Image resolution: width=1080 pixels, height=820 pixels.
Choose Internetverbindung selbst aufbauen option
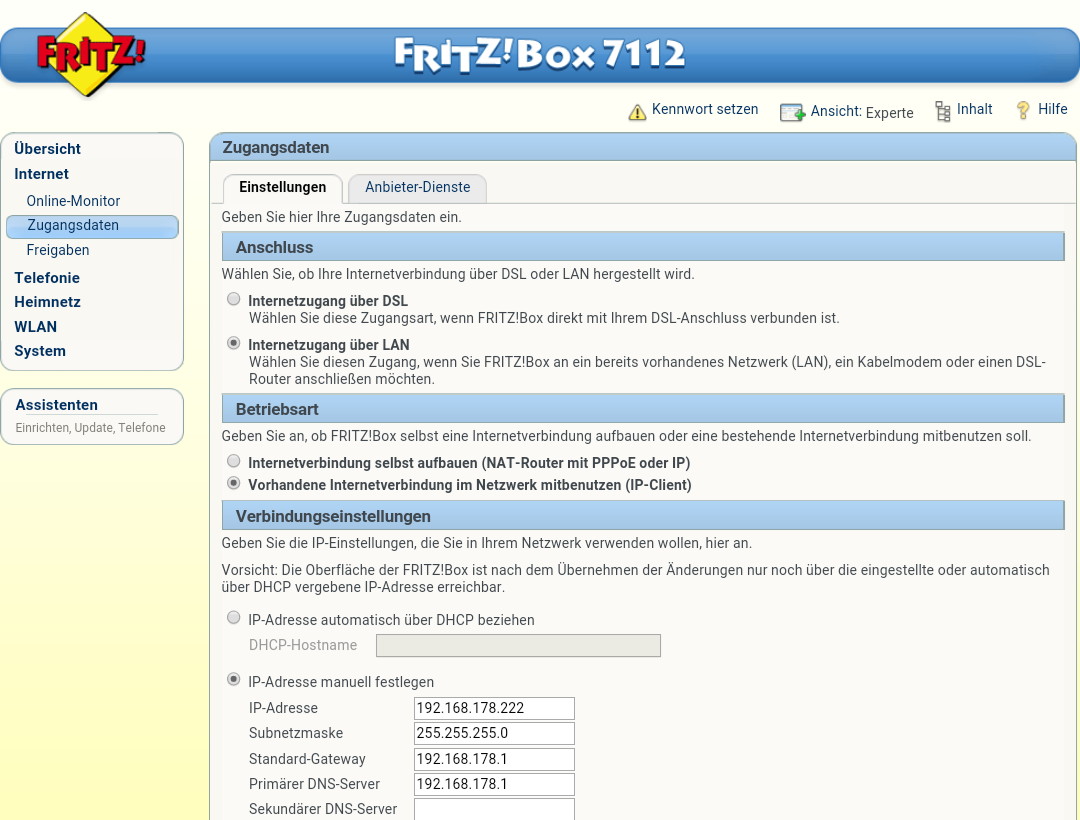(234, 461)
